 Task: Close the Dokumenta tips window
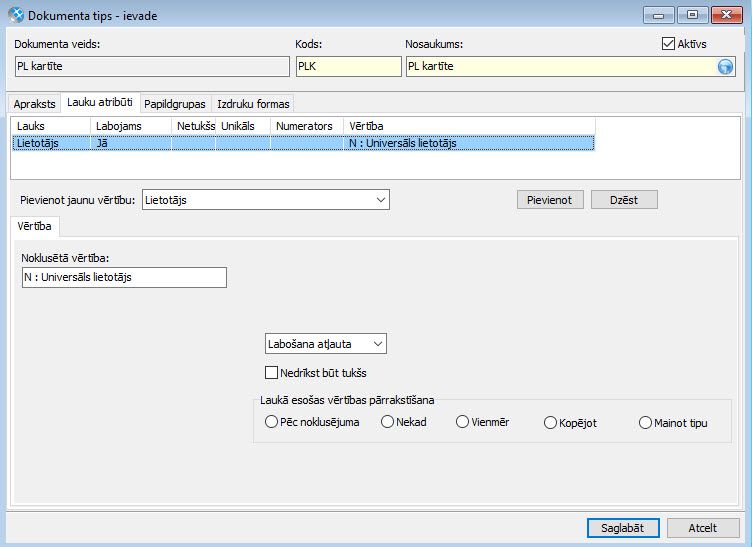[x=727, y=15]
